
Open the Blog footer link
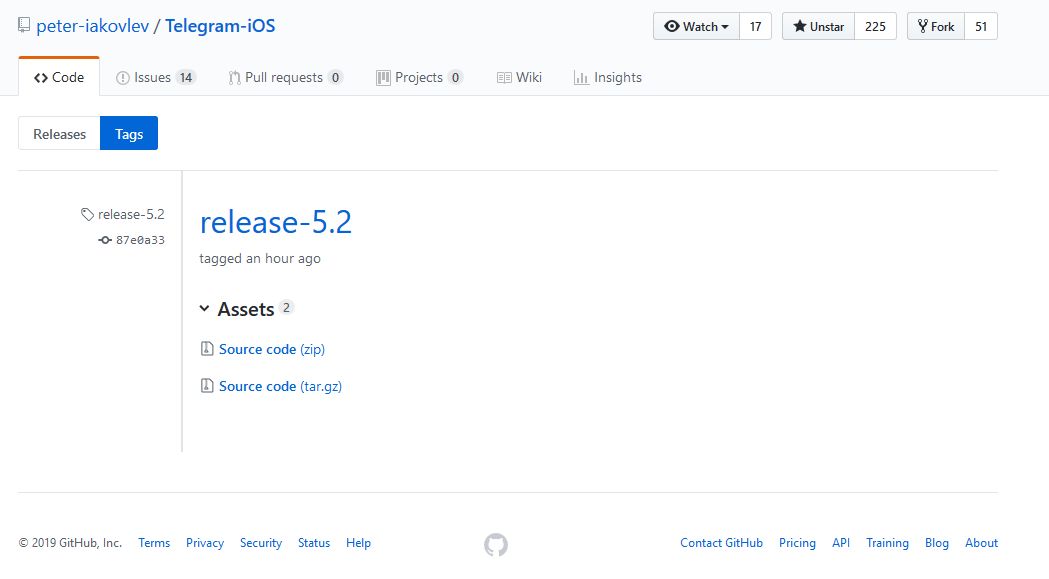coord(937,543)
